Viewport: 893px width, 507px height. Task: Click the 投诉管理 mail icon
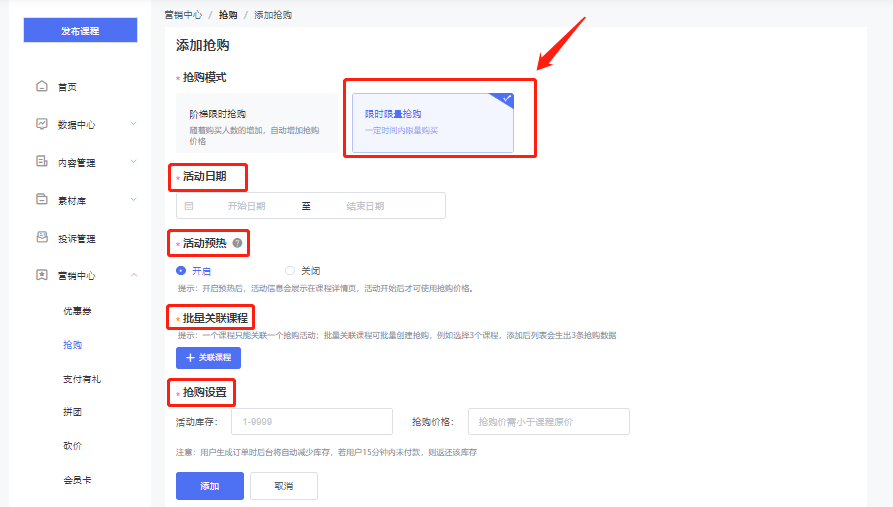[x=41, y=238]
